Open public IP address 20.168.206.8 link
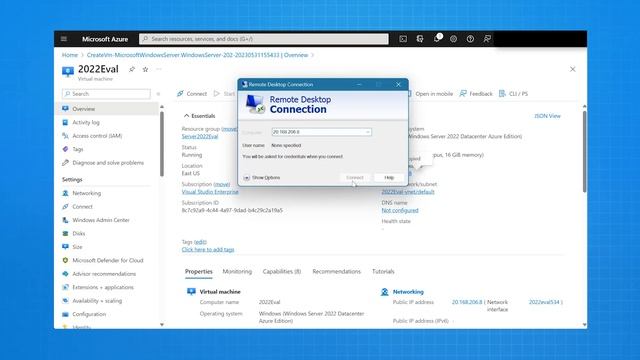Viewport: 640px width, 360px height. [467, 302]
